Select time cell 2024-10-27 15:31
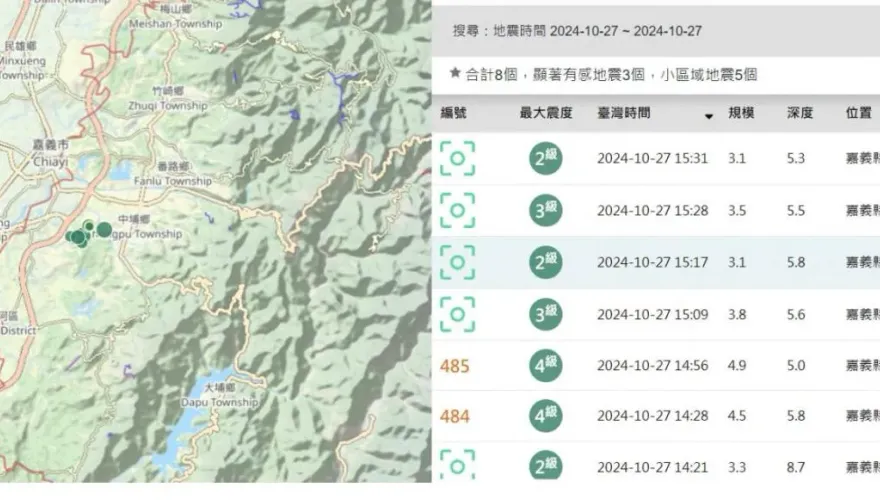The width and height of the screenshot is (880, 500). tap(653, 159)
